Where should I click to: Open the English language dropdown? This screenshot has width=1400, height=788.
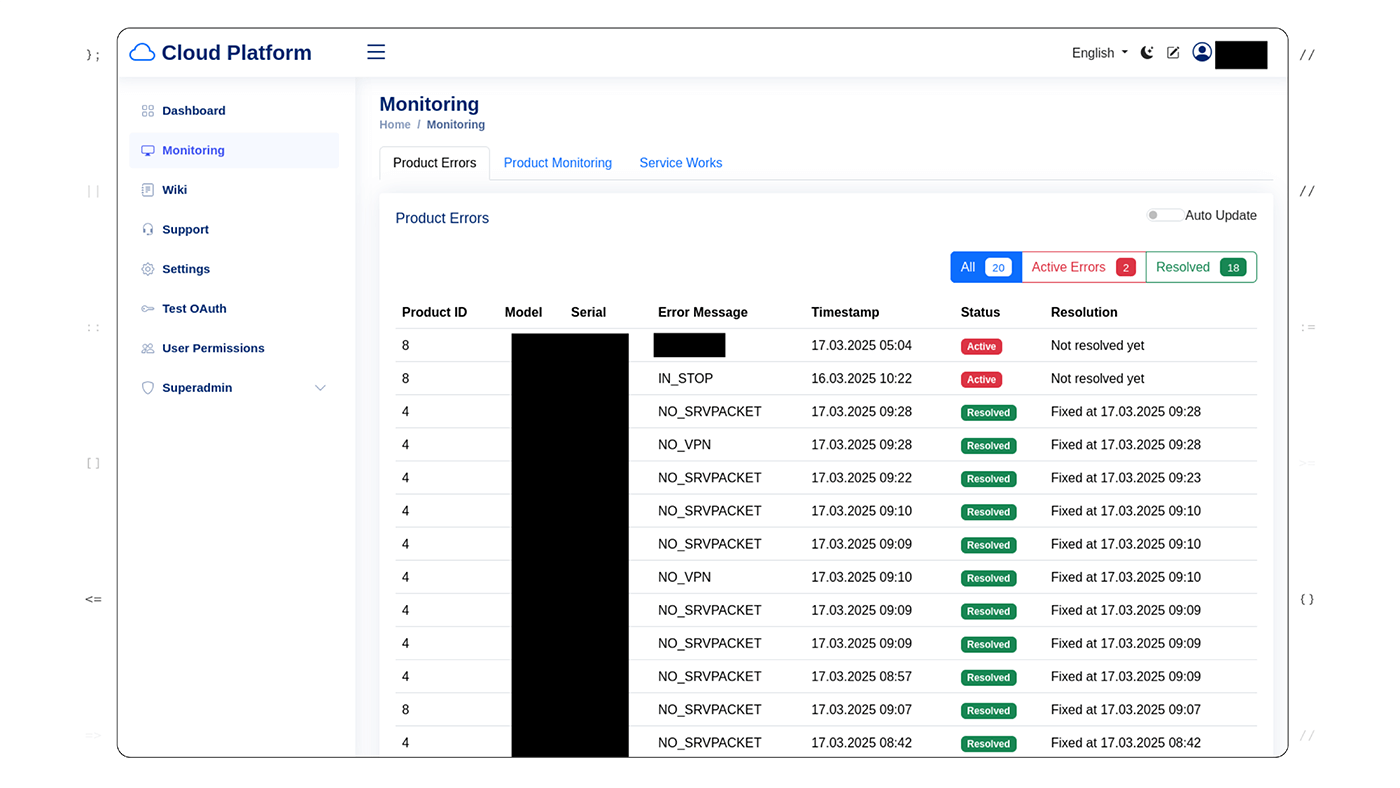pyautogui.click(x=1100, y=53)
